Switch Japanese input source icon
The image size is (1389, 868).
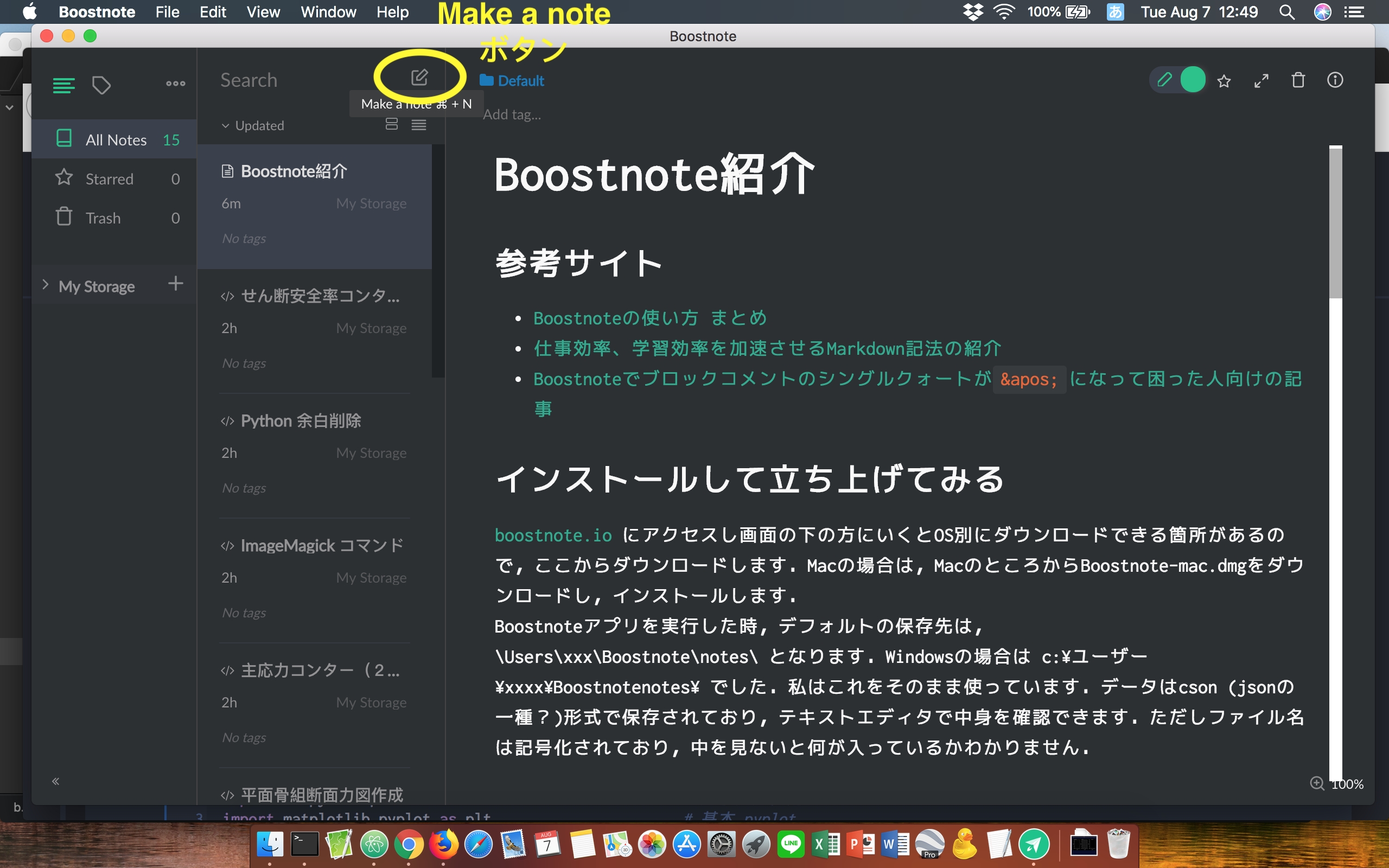click(1114, 12)
